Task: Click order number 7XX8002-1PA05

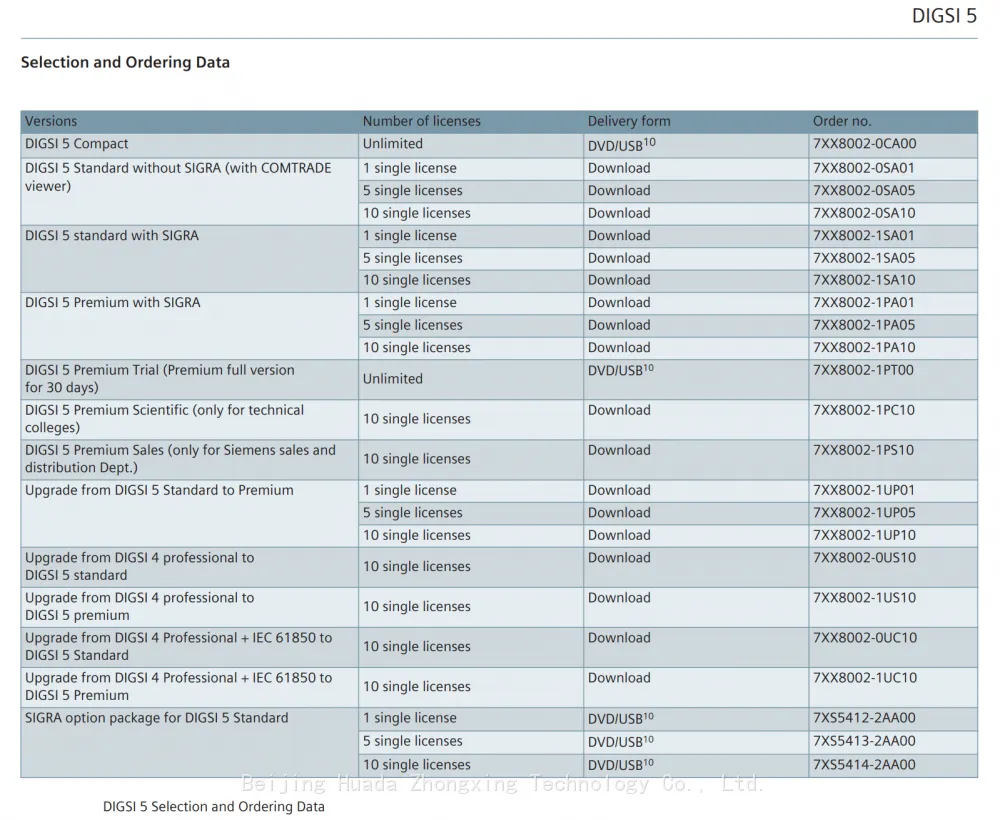Action: point(864,325)
